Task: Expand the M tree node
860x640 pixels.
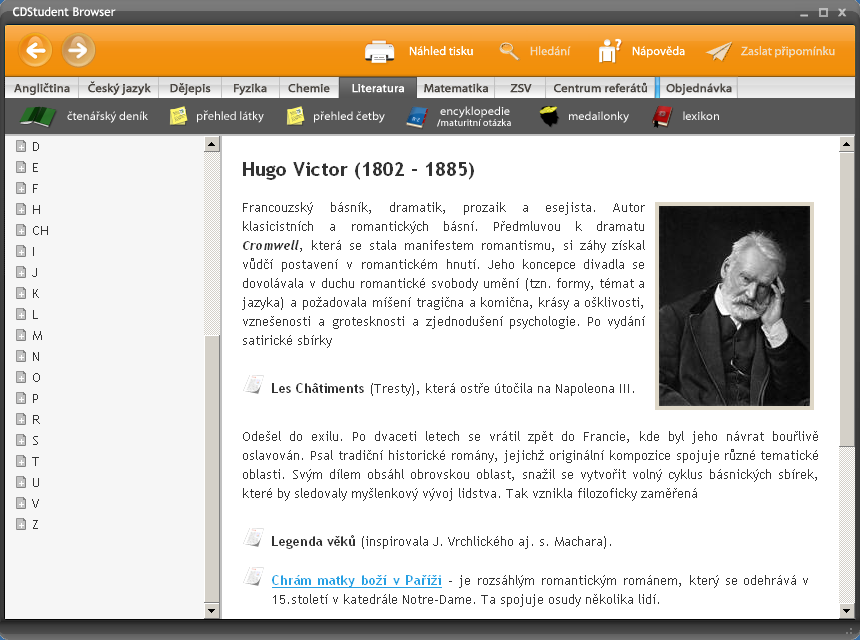Action: coord(21,336)
